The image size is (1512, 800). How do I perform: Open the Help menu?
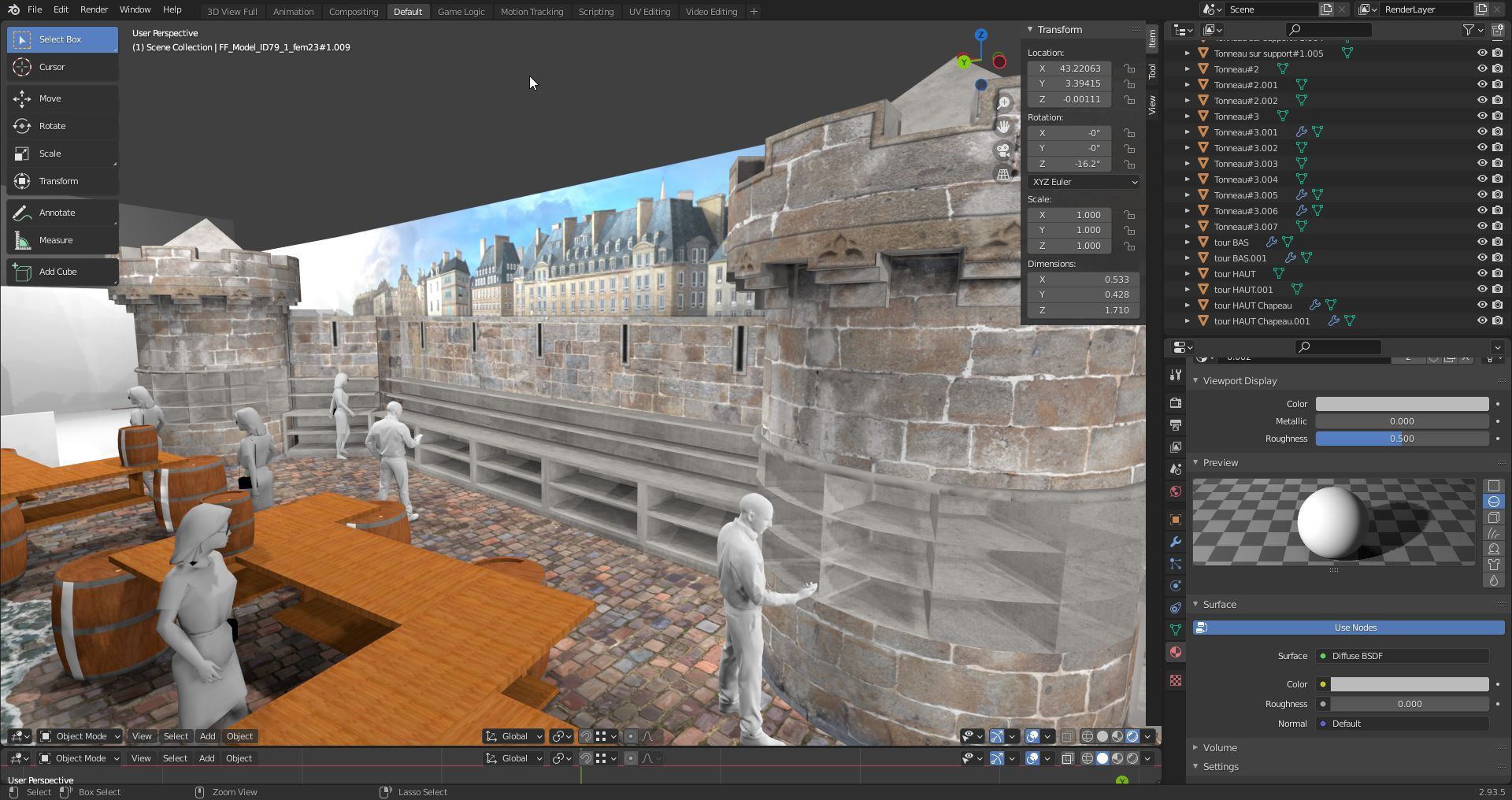coord(172,10)
